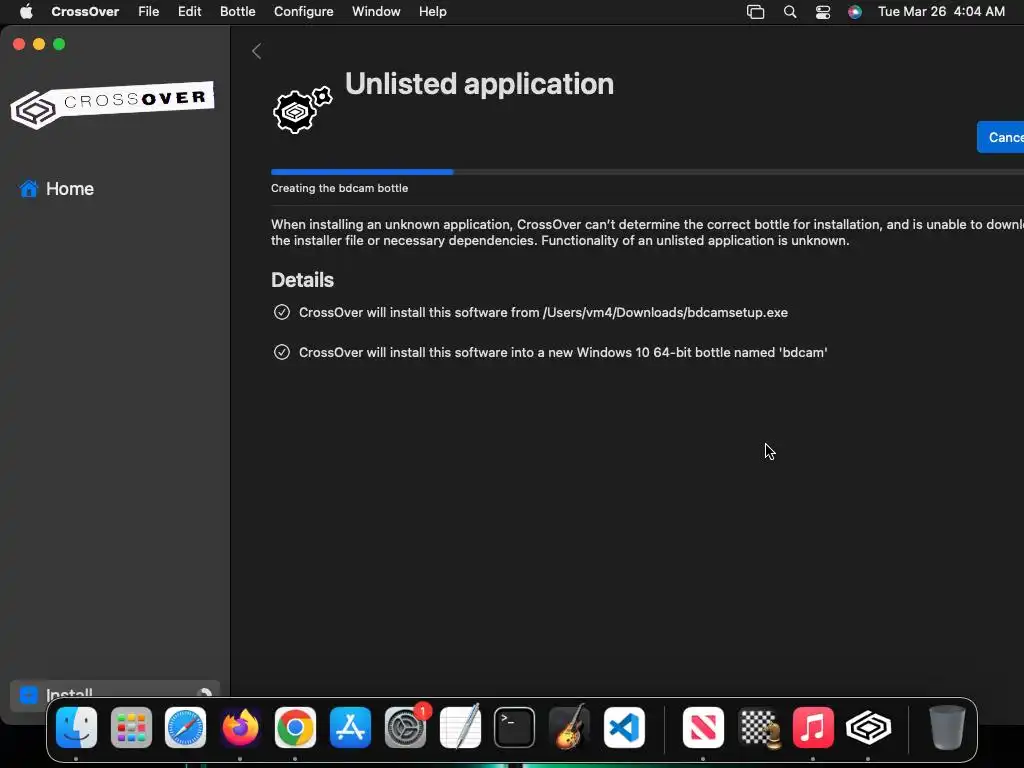Open Trash from the Dock
The height and width of the screenshot is (768, 1024).
pyautogui.click(x=947, y=727)
